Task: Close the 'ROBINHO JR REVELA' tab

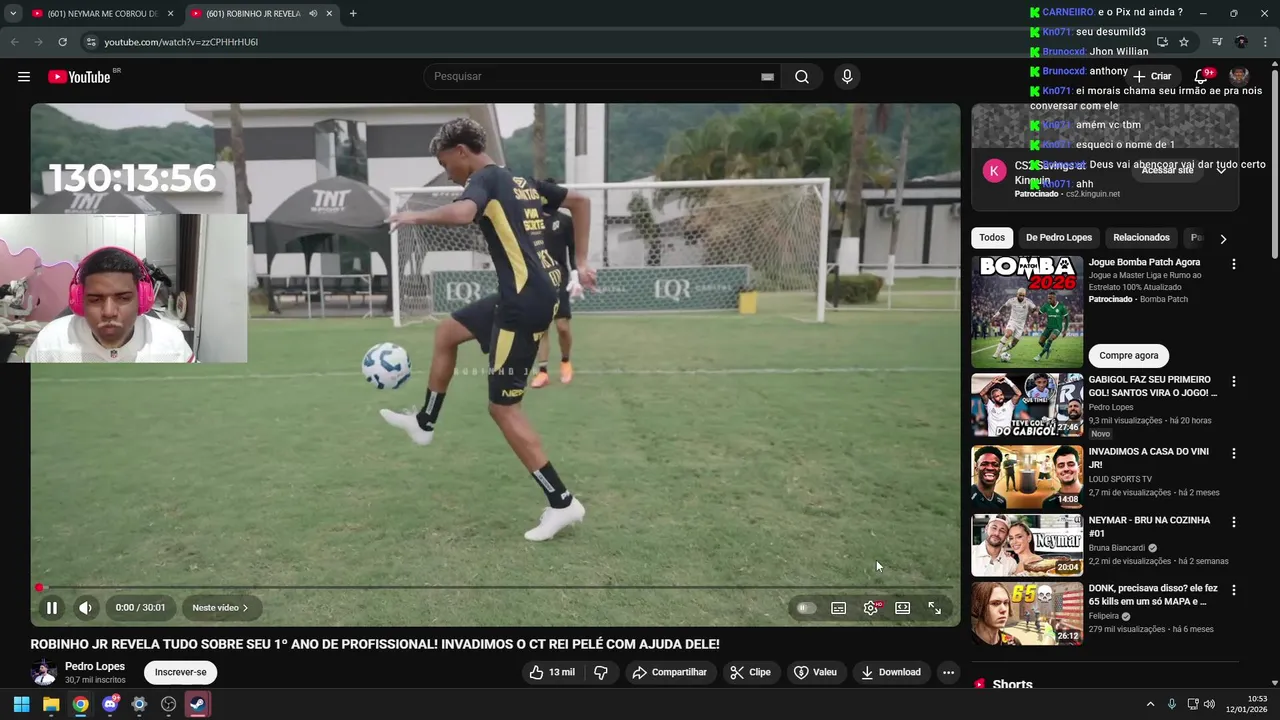Action: [329, 14]
